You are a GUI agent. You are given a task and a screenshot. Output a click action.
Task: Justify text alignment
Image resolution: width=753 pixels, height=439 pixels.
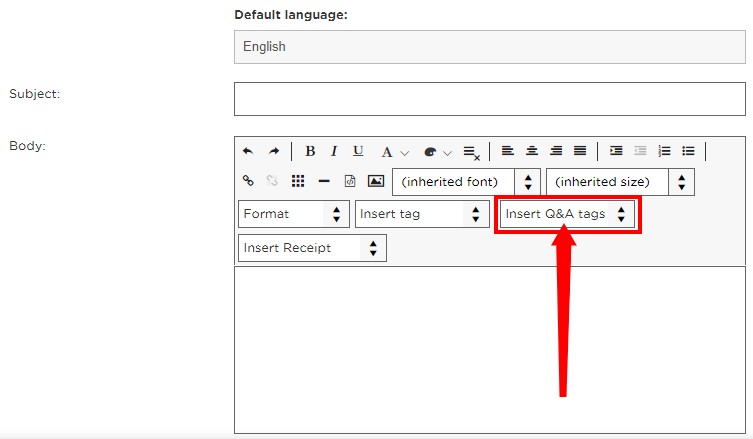click(x=580, y=151)
